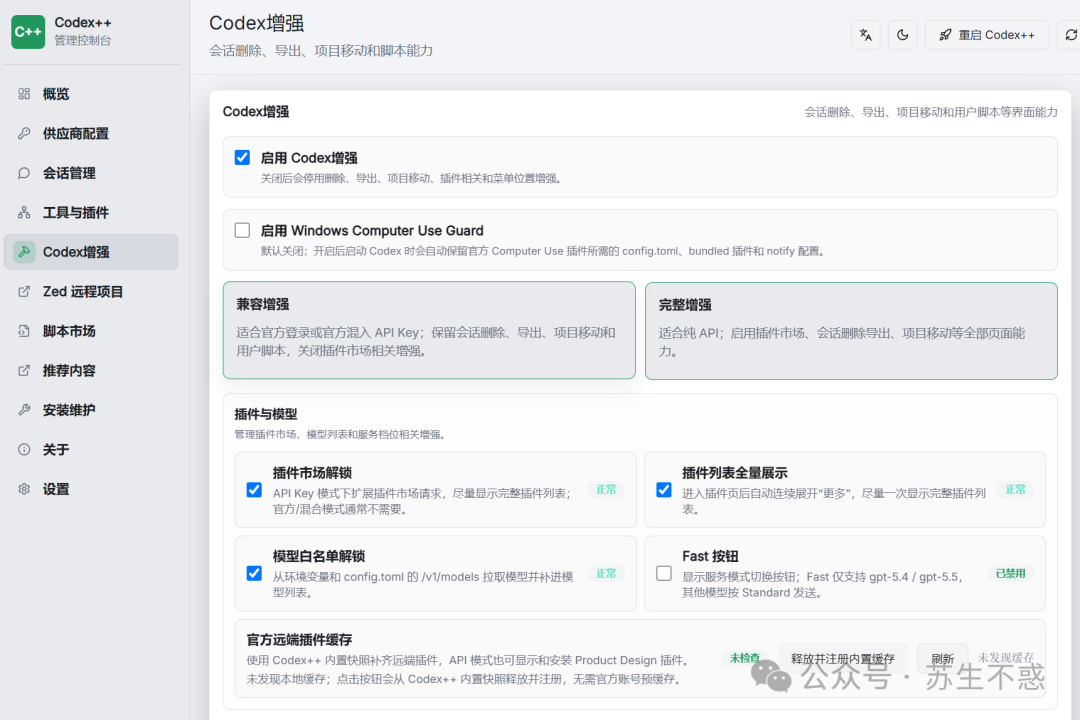Screen dimensions: 1080x720
Task: Click the chat bubble icon beside 会话管理
Action: pyautogui.click(x=24, y=173)
